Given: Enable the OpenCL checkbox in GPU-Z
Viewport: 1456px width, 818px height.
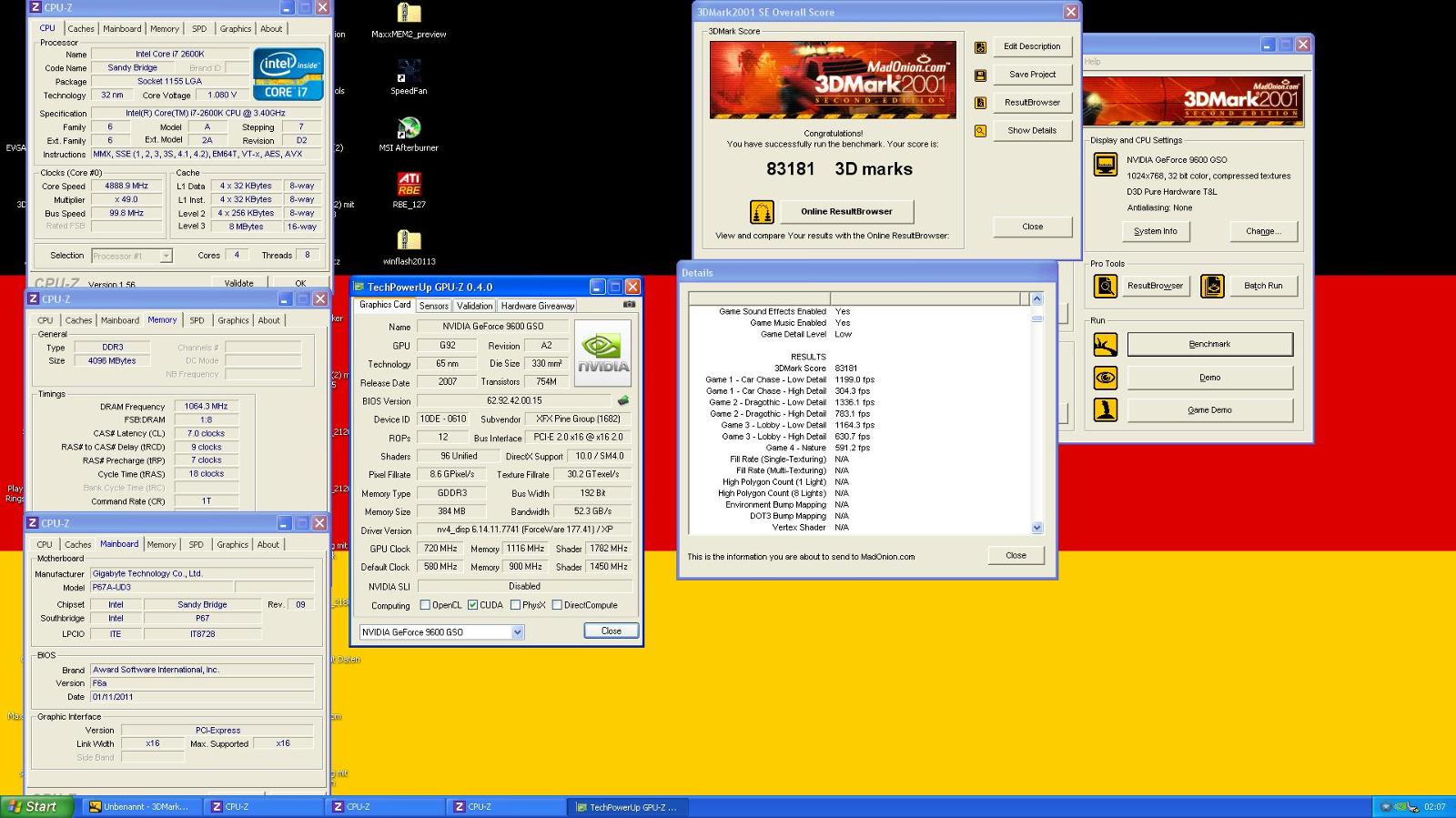Looking at the screenshot, I should [x=424, y=605].
